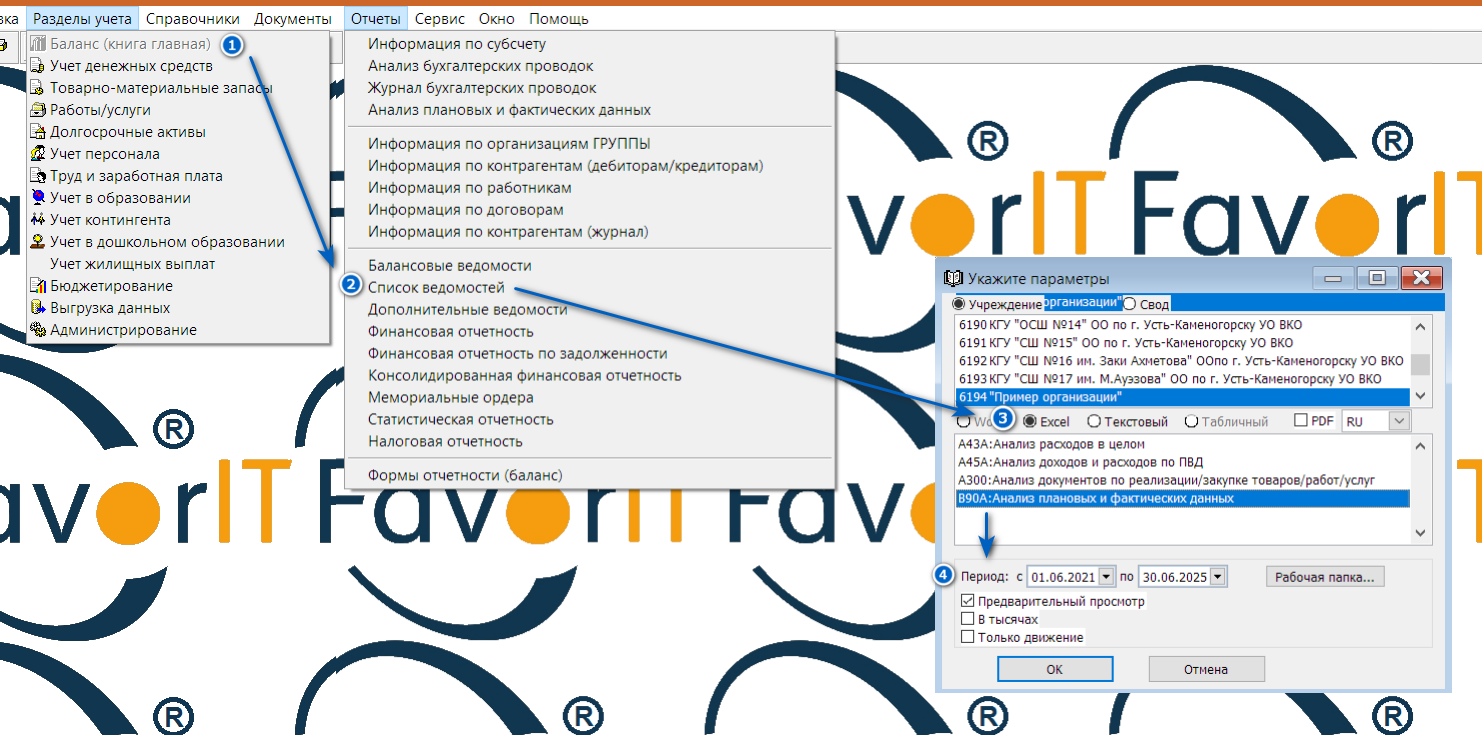The height and width of the screenshot is (735, 1482).
Task: Click the Рабочая папка... button
Action: [x=1325, y=576]
